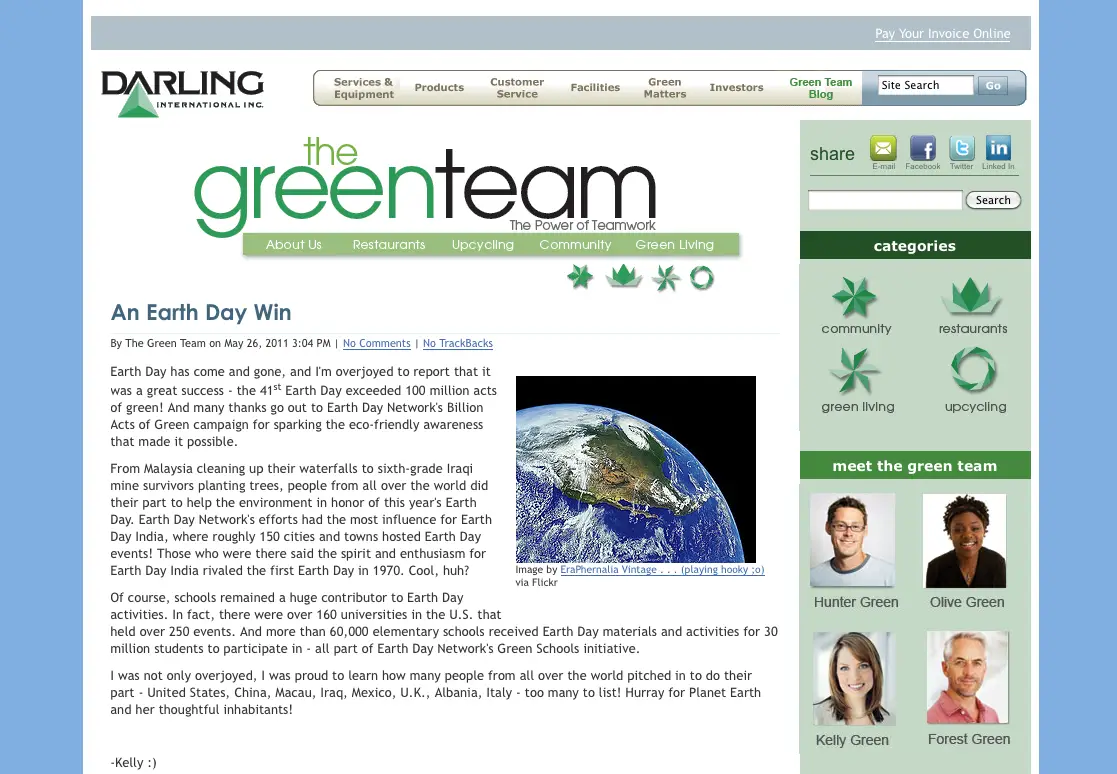This screenshot has width=1117, height=774.
Task: Click the Twitter share icon
Action: (961, 149)
